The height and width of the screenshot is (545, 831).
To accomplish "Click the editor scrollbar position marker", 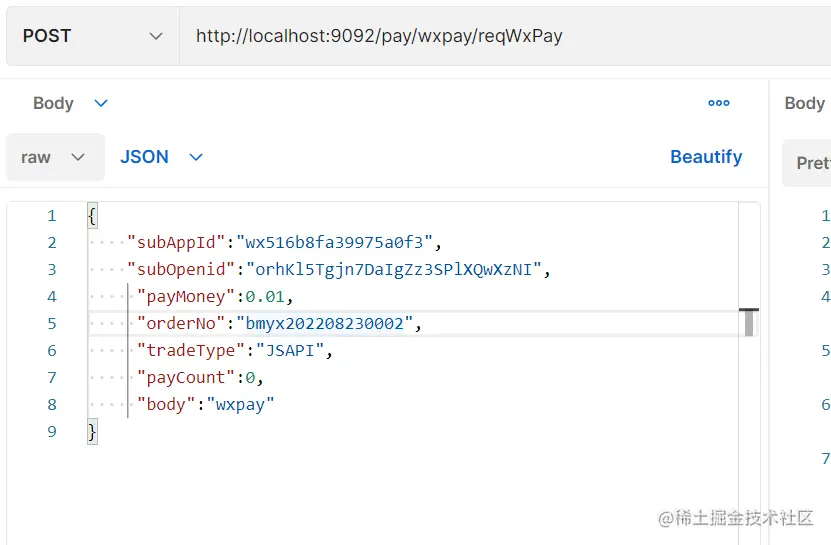I will pos(748,322).
